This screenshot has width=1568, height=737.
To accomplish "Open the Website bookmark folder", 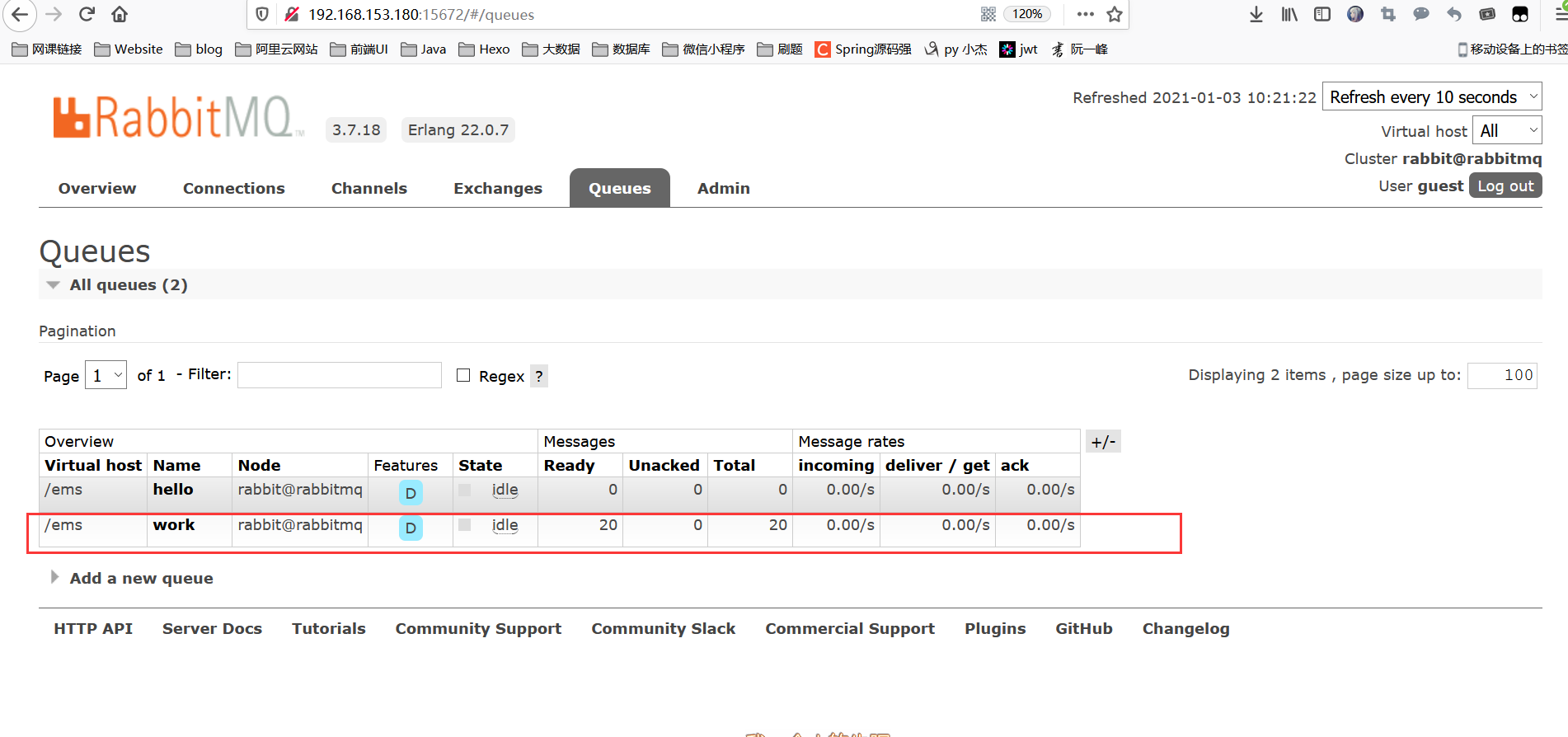I will point(129,49).
